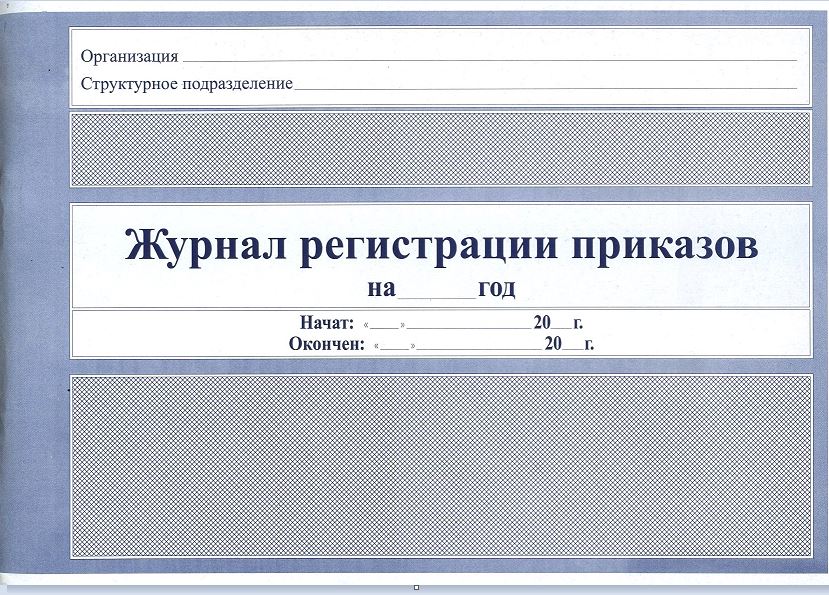The width and height of the screenshot is (829, 595).
Task: Click the blue cover spine edge
Action: click(12, 300)
